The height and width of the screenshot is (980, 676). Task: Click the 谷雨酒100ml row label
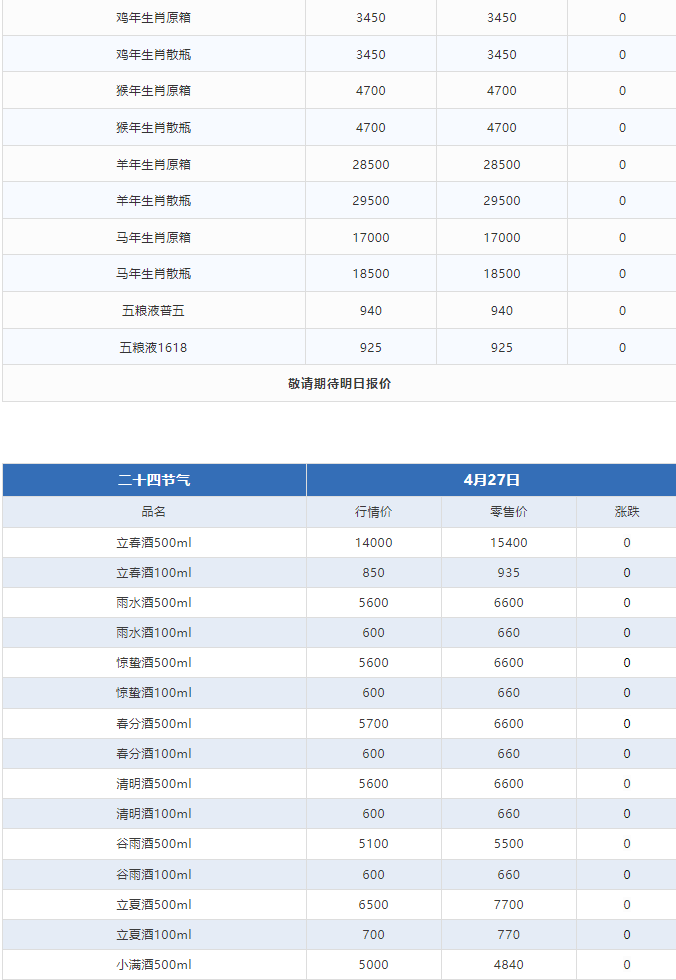tap(154, 875)
